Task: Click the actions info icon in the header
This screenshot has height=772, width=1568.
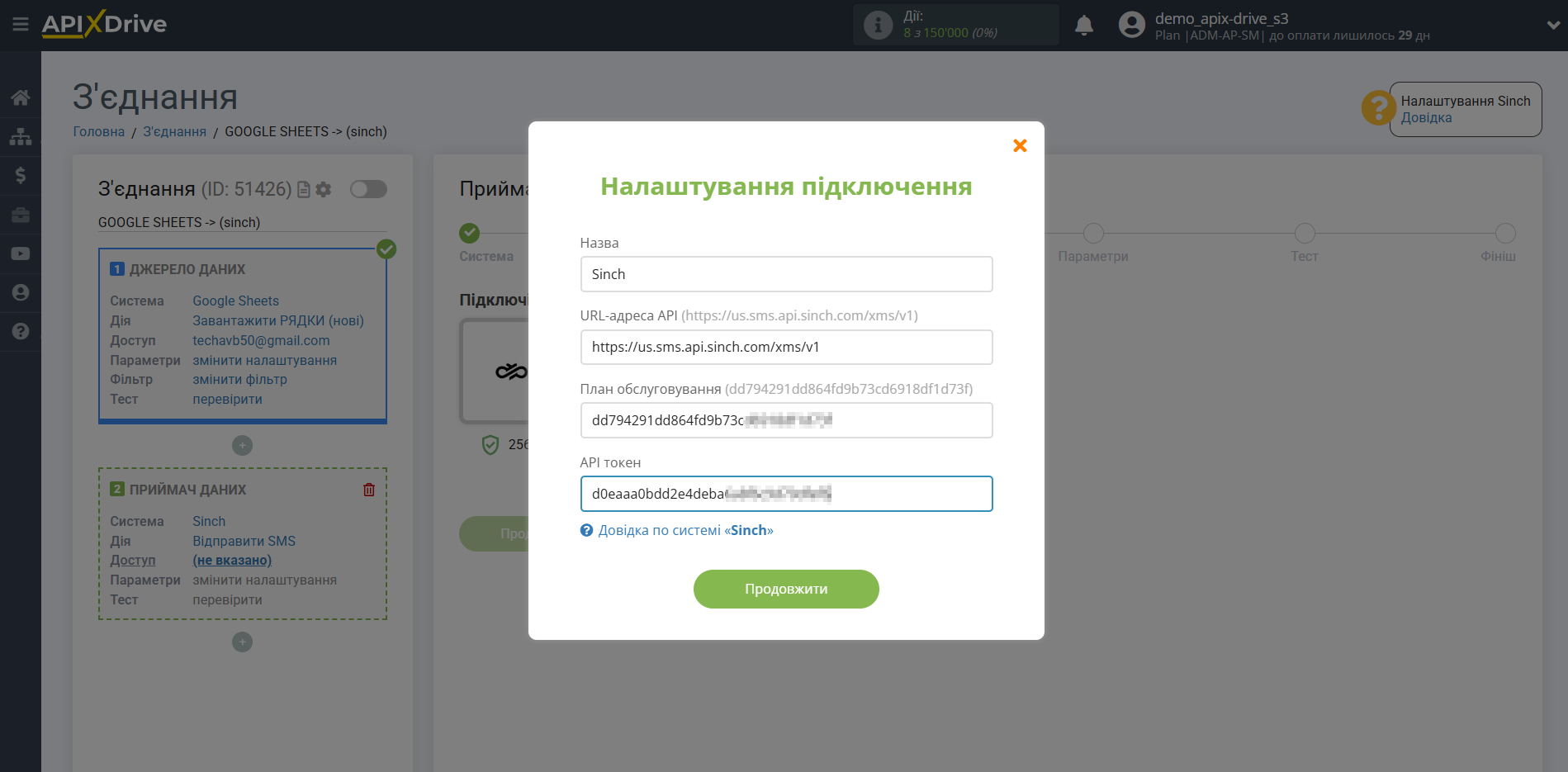Action: click(x=878, y=25)
